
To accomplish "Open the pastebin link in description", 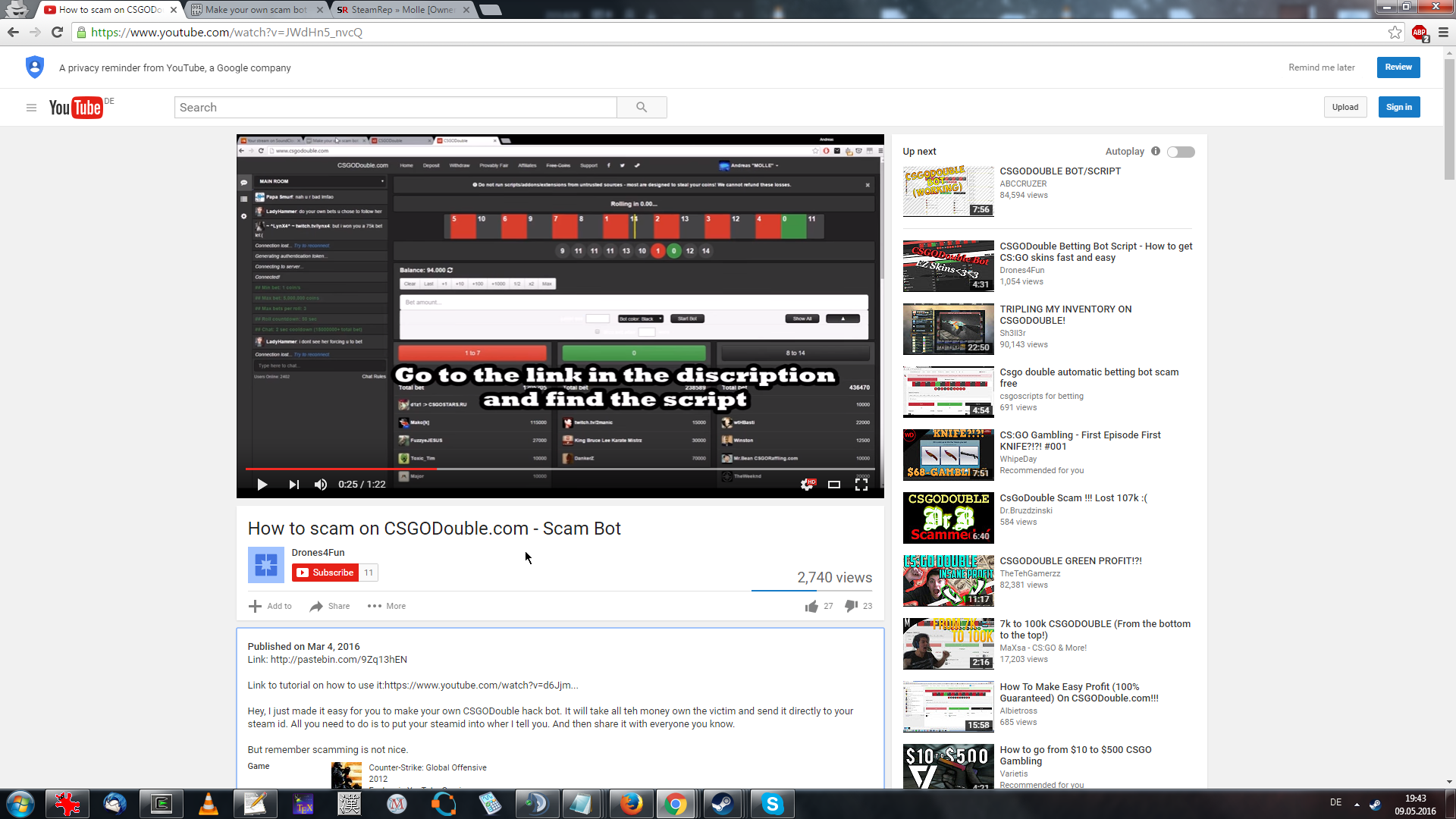I will pyautogui.click(x=338, y=660).
